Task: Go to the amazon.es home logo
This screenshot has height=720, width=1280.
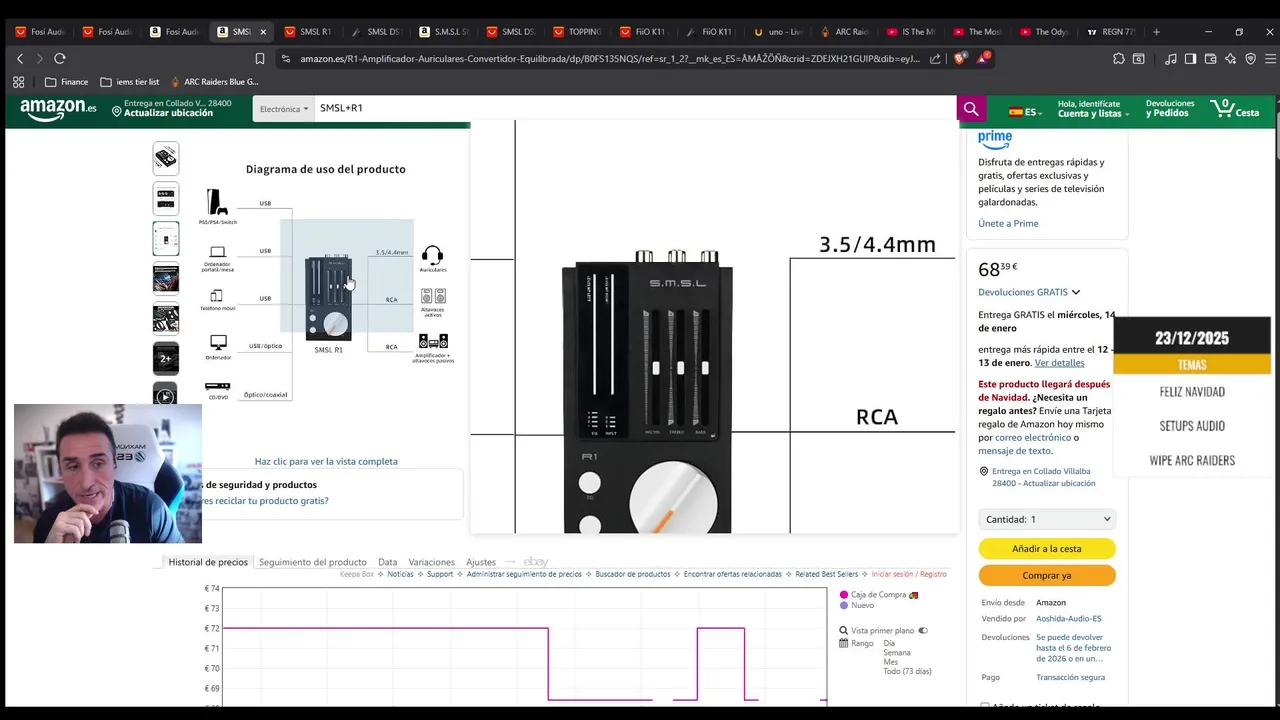Action: coord(58,108)
